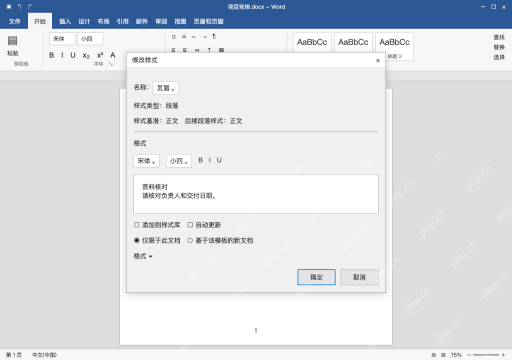The height and width of the screenshot is (360, 512).
Task: Click the bullet list icon in paragraph group
Action: [x=173, y=37]
